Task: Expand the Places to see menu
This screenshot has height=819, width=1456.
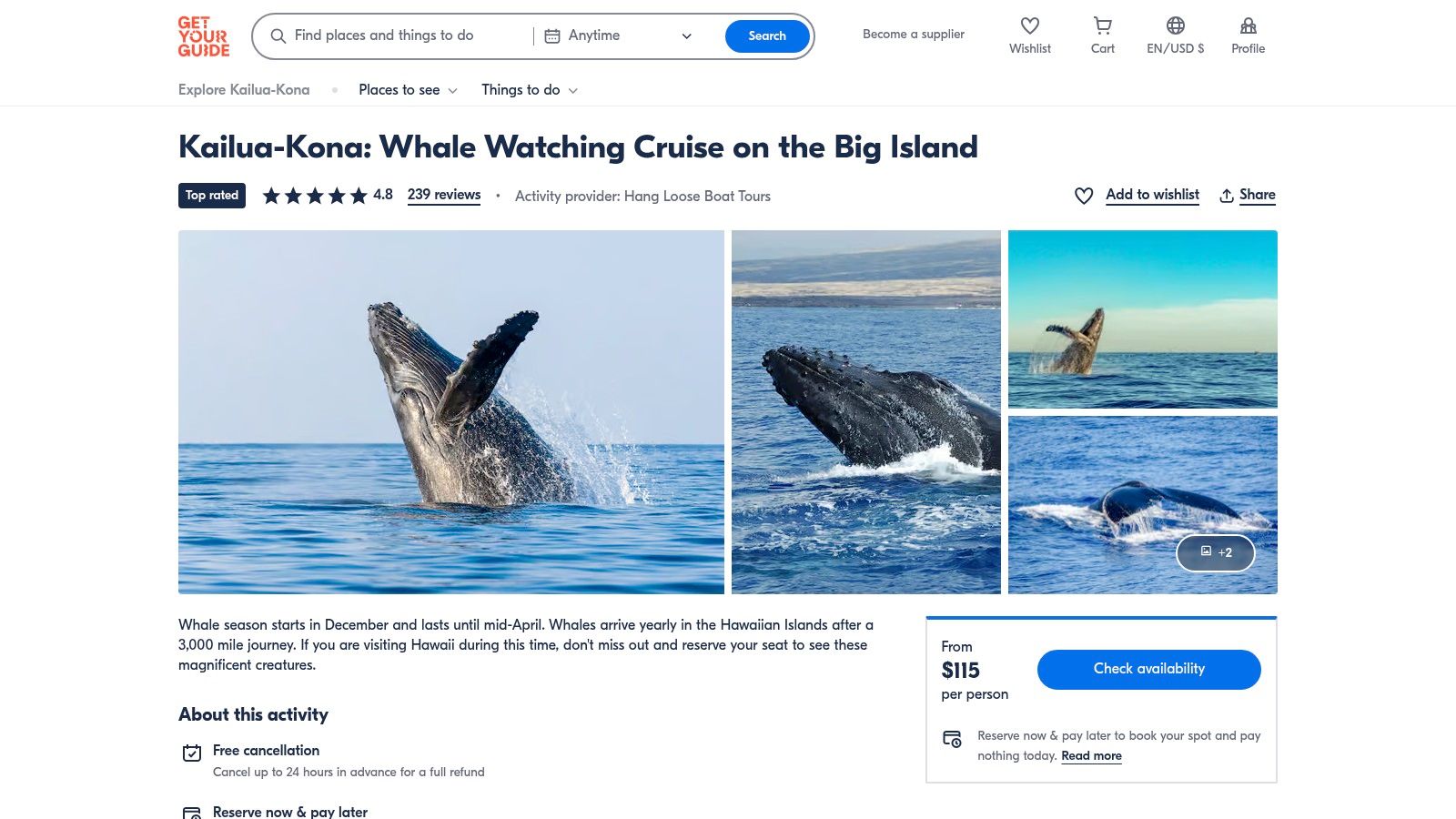Action: (x=408, y=90)
